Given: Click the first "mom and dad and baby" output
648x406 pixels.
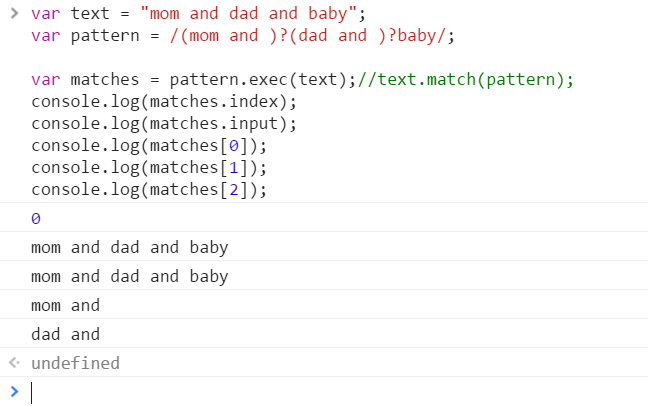Looking at the screenshot, I should point(129,247).
